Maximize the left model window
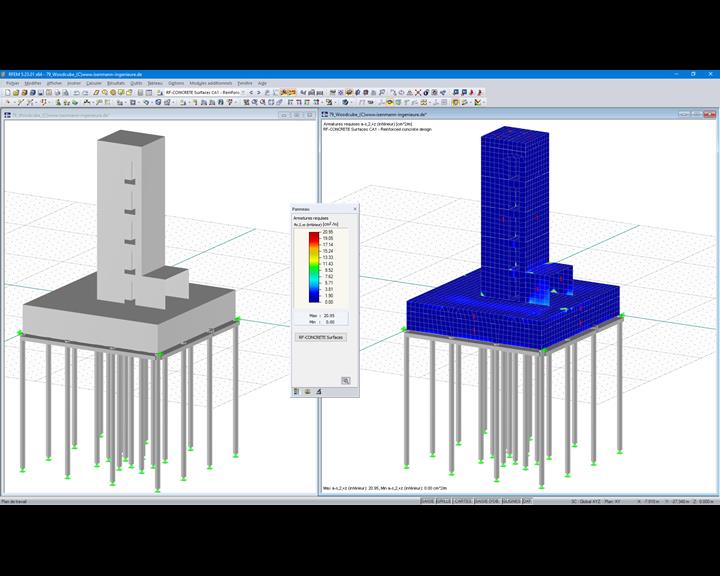This screenshot has height=576, width=720. (297, 115)
